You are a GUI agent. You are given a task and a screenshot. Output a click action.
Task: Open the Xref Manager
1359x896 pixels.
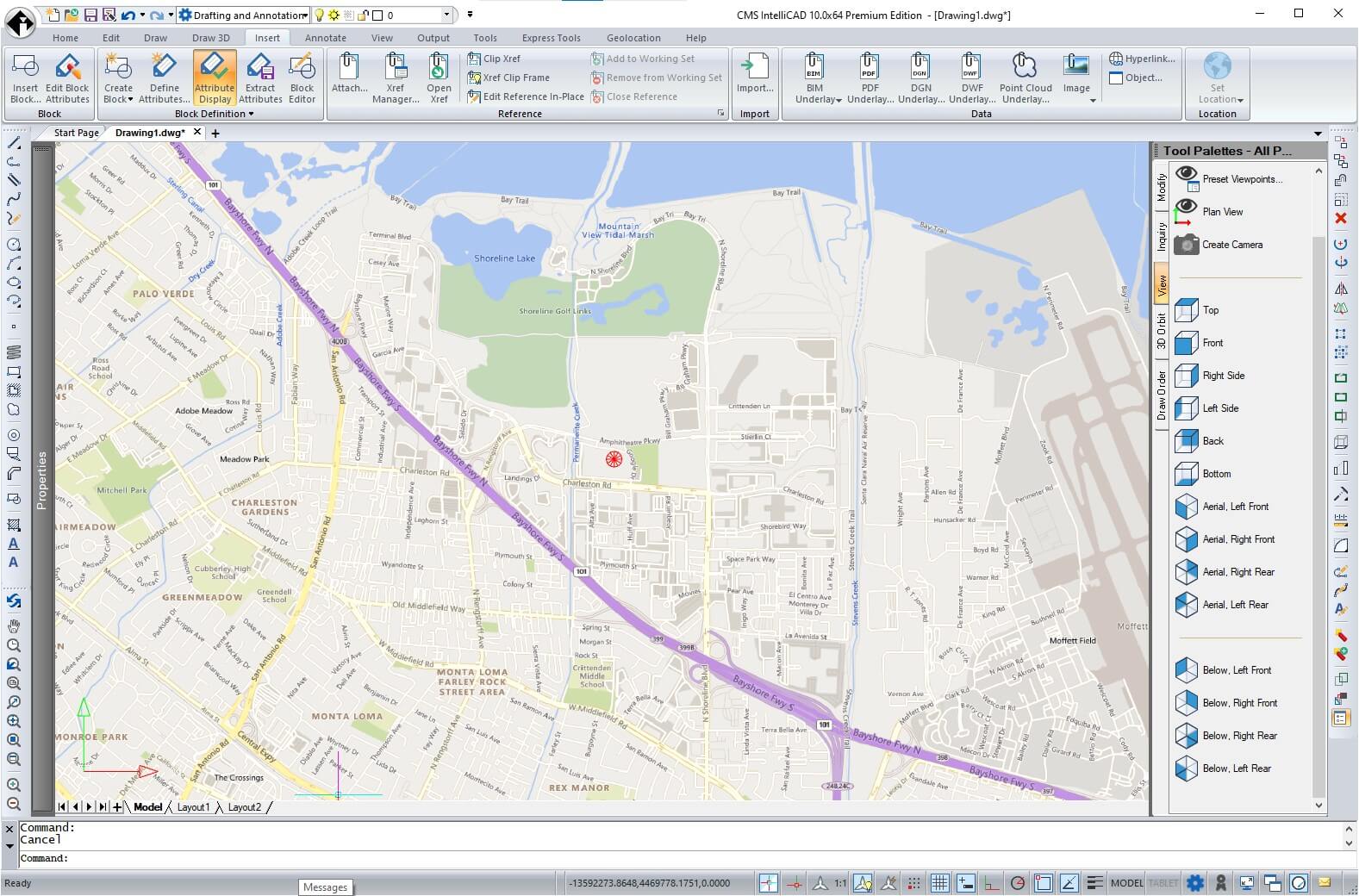396,78
